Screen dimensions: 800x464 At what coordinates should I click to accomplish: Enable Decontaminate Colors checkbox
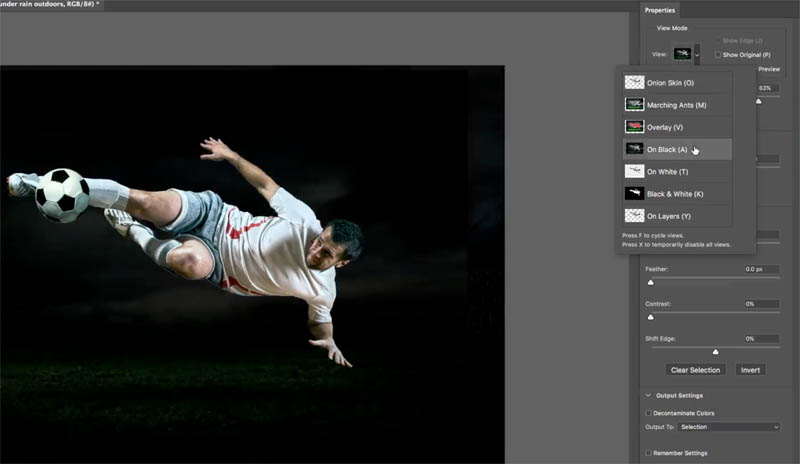[x=648, y=413]
